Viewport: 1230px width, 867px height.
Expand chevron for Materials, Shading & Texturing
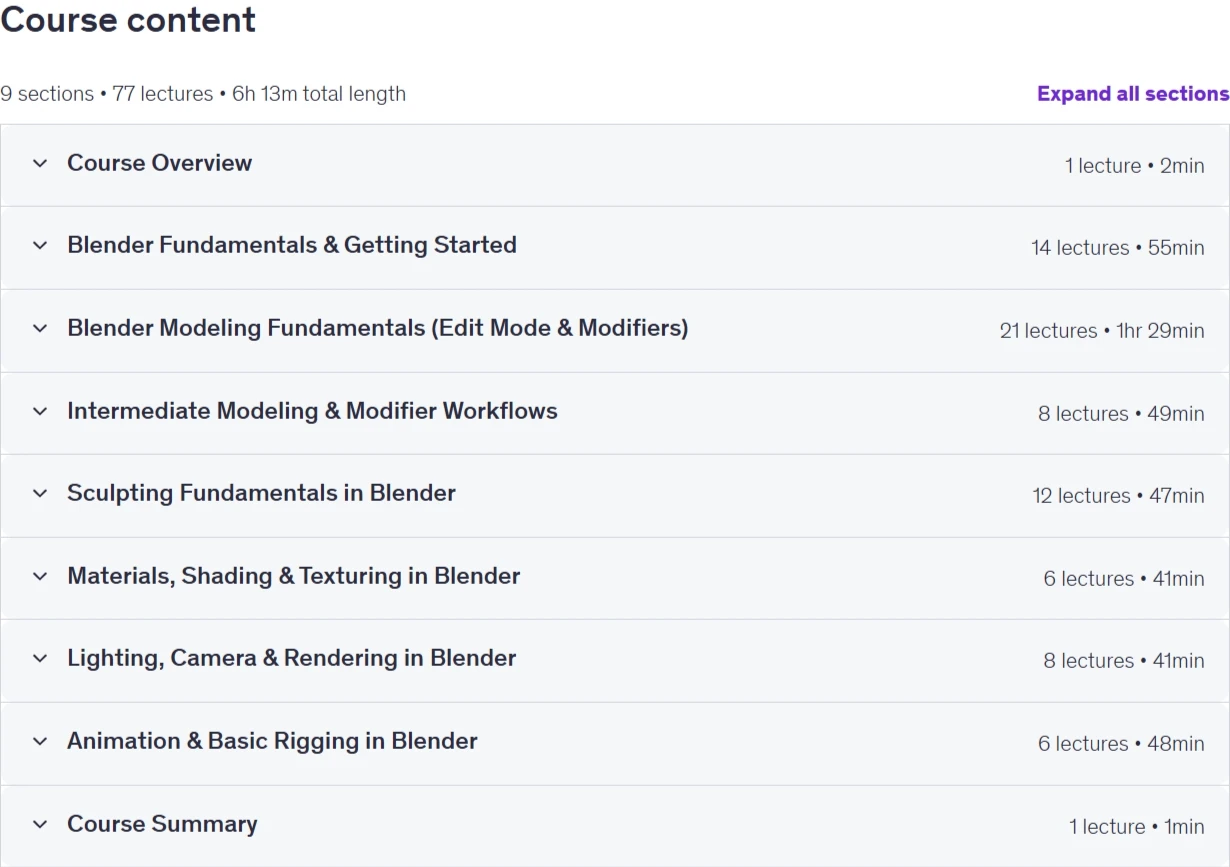click(x=40, y=576)
